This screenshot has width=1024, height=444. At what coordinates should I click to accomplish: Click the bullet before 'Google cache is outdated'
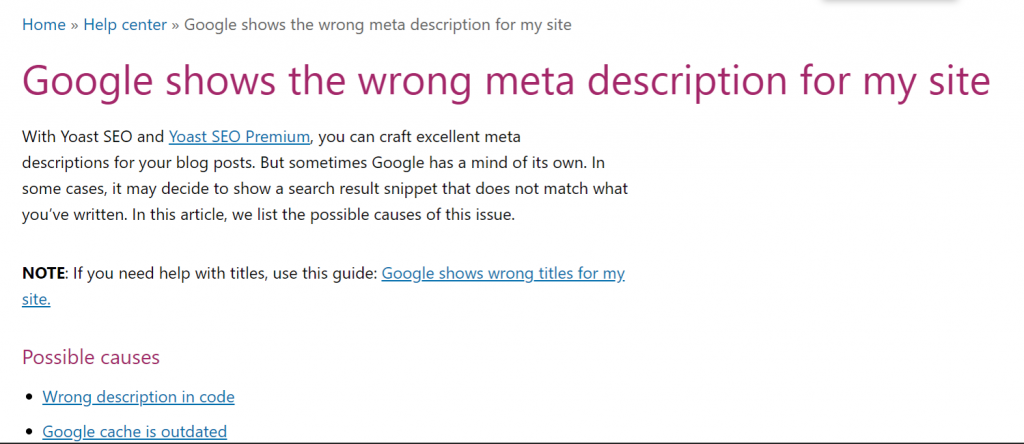point(29,432)
